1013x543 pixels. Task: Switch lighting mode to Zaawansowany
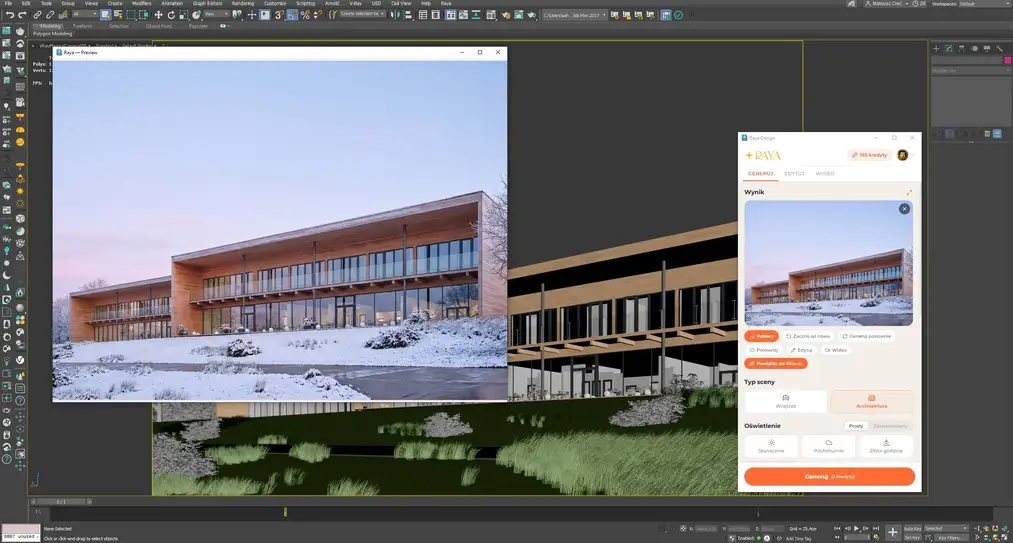(x=890, y=426)
